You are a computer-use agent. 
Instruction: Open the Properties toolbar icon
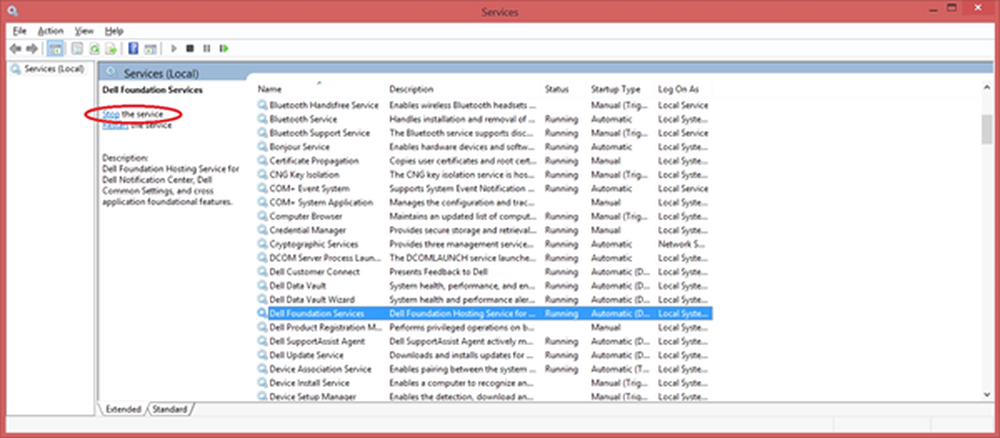point(77,48)
